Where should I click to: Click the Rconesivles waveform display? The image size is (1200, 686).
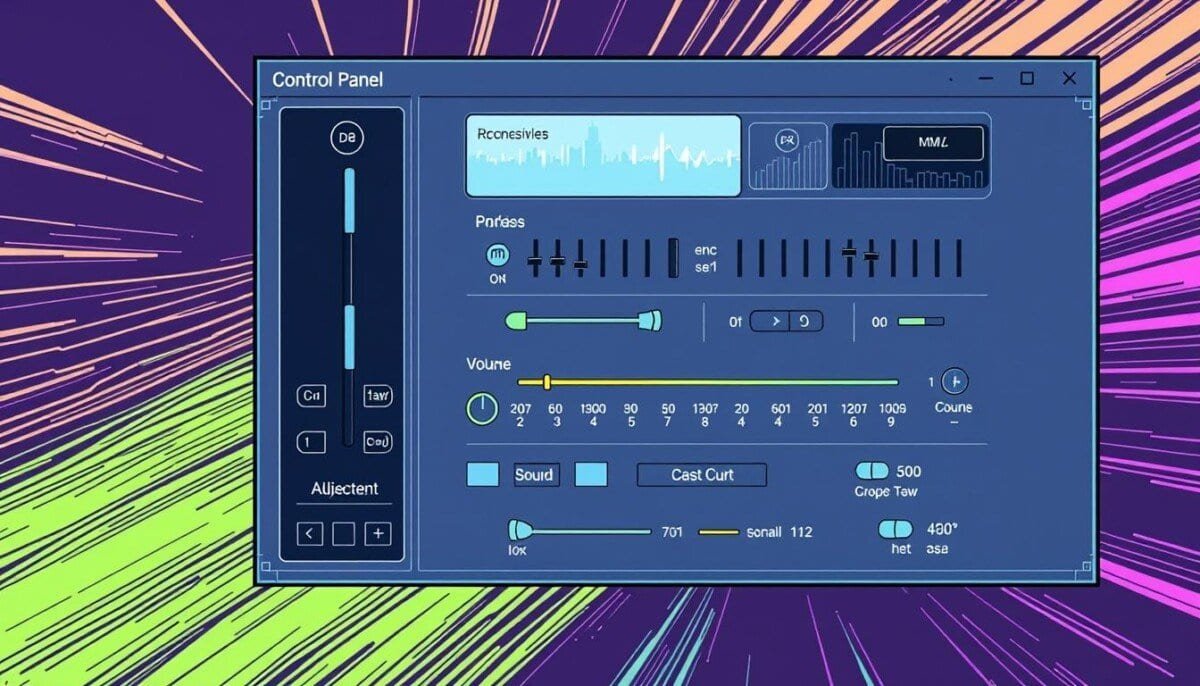(x=603, y=155)
